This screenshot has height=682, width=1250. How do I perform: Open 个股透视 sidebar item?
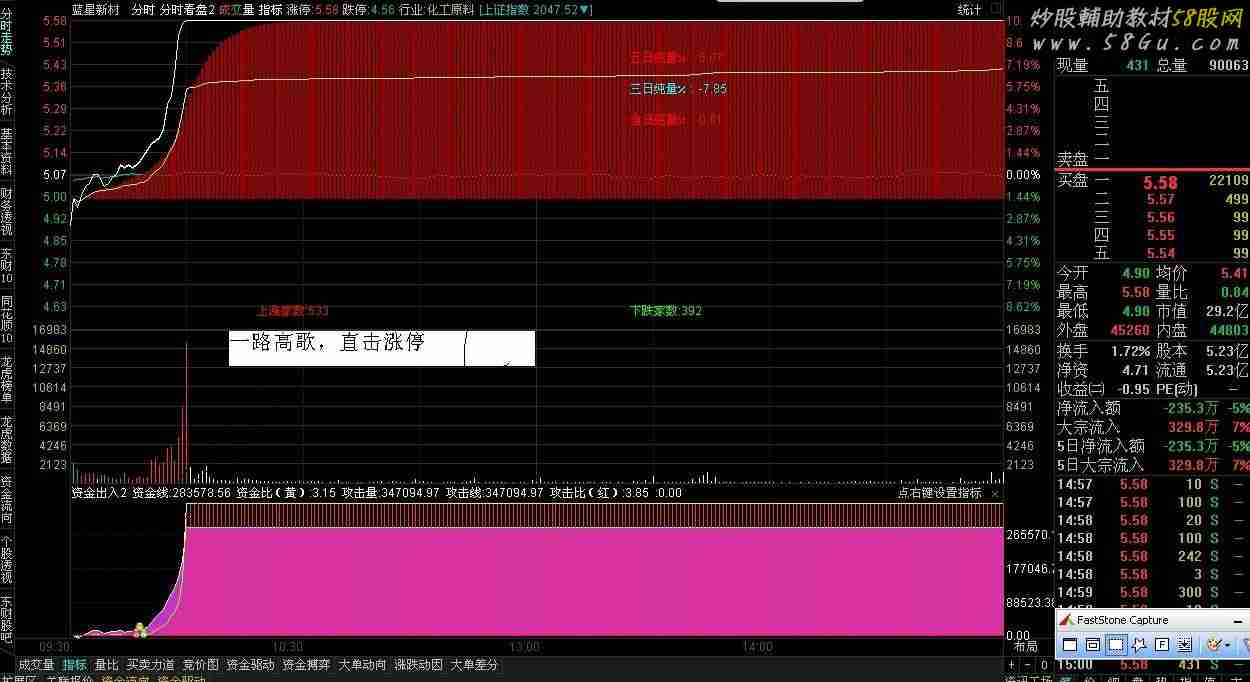(x=7, y=560)
